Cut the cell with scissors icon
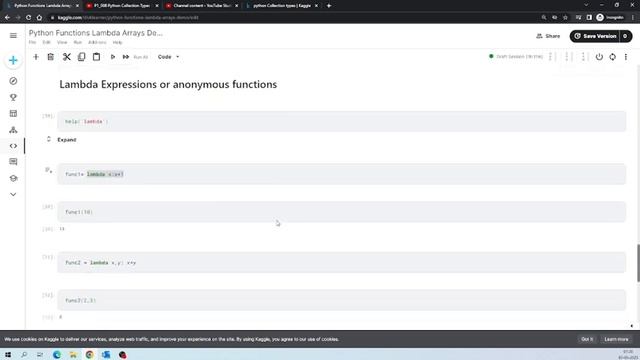 click(x=67, y=57)
